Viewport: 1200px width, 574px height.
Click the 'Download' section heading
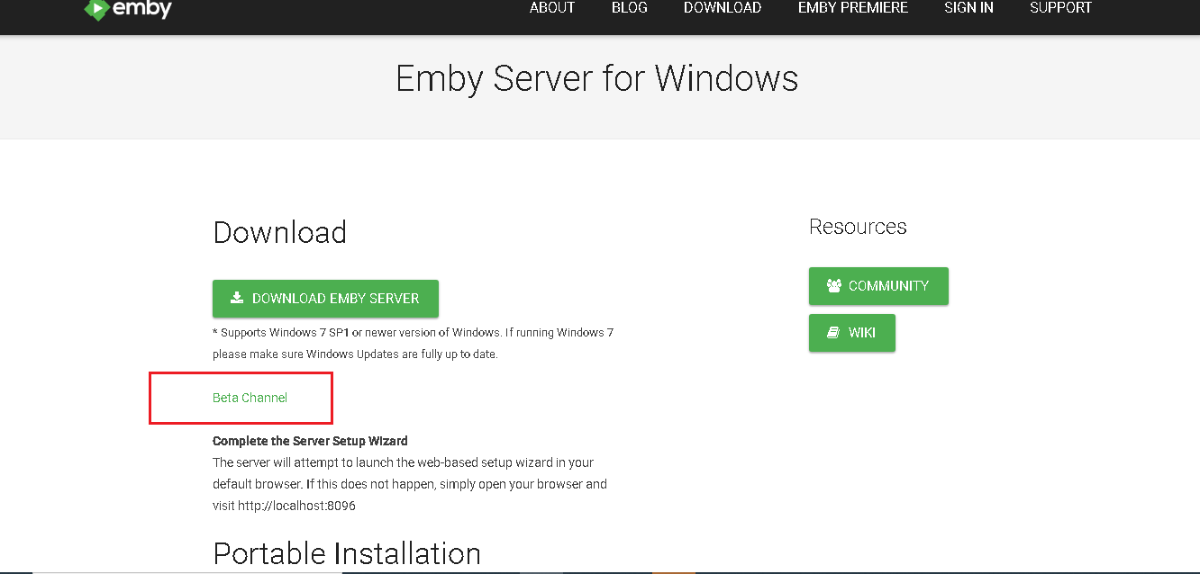click(x=280, y=232)
